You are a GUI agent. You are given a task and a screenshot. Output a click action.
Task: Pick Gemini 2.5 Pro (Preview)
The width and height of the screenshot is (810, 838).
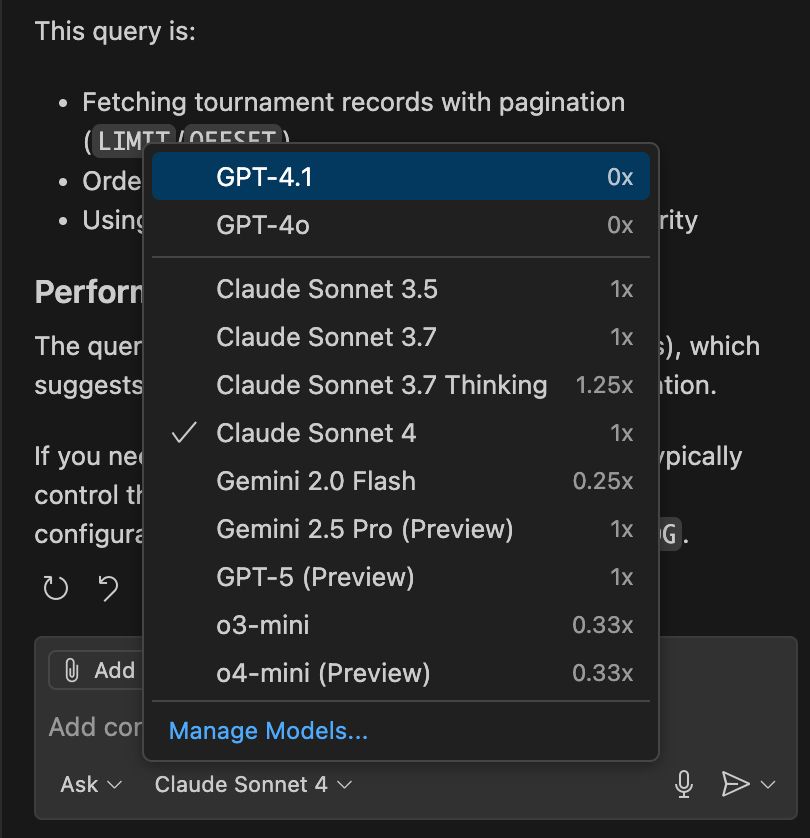401,529
